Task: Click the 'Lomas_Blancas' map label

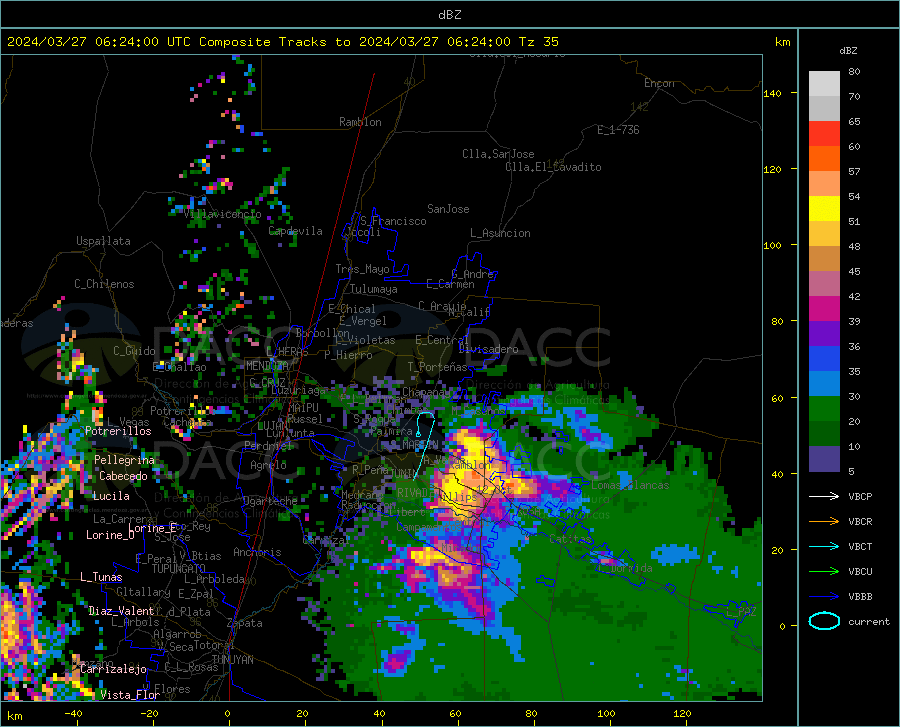Action: point(630,485)
